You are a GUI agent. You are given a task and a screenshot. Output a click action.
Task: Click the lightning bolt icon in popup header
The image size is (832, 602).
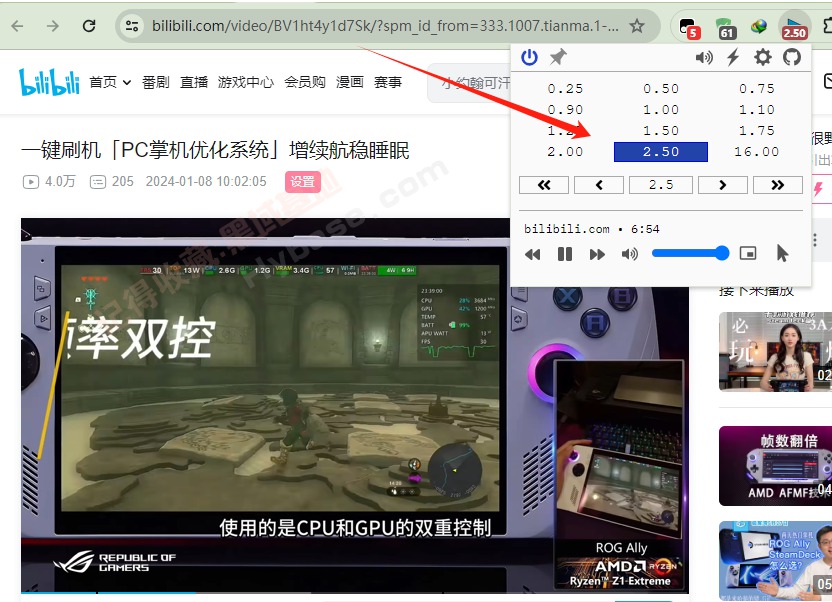tap(733, 57)
